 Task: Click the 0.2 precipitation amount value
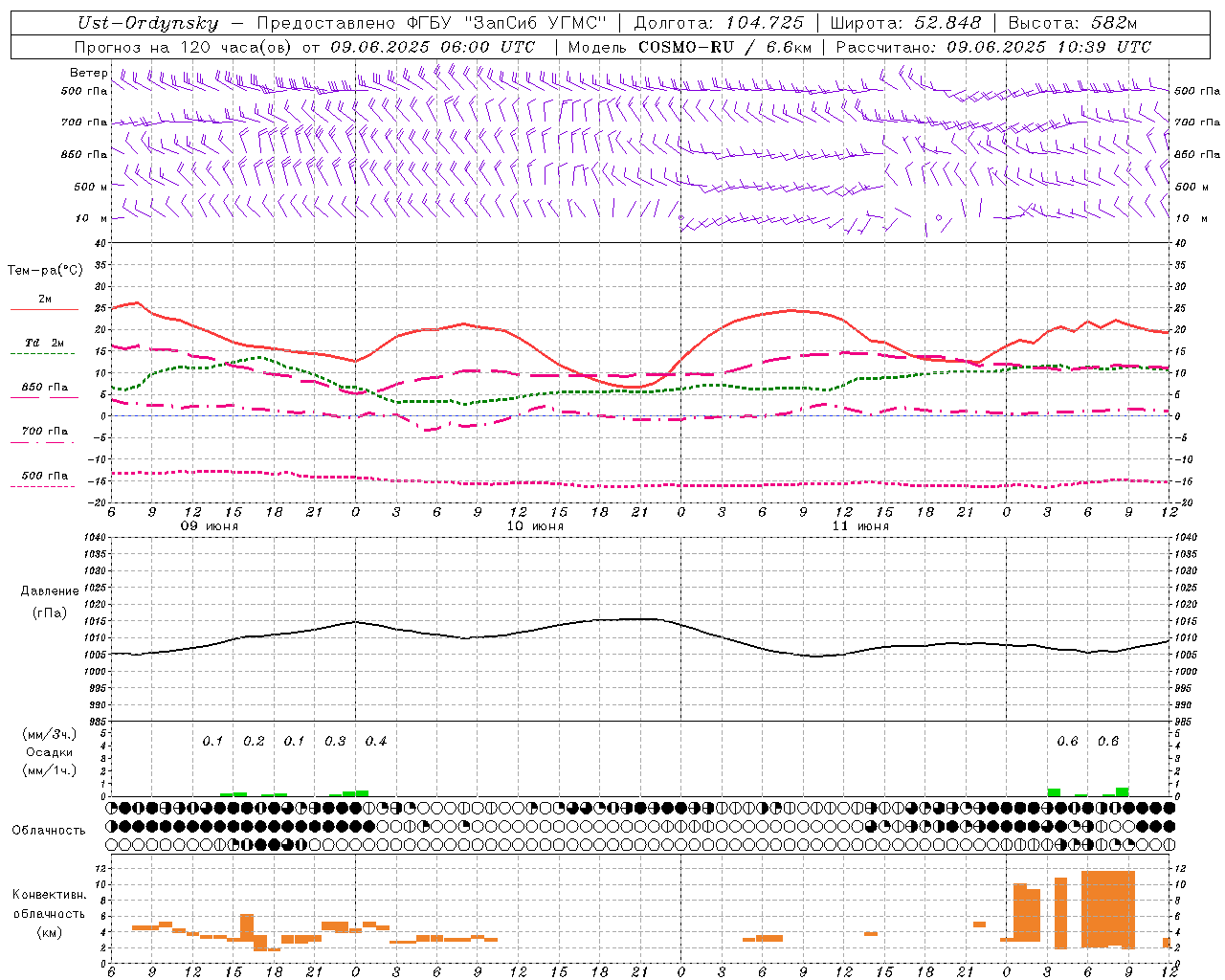point(254,742)
